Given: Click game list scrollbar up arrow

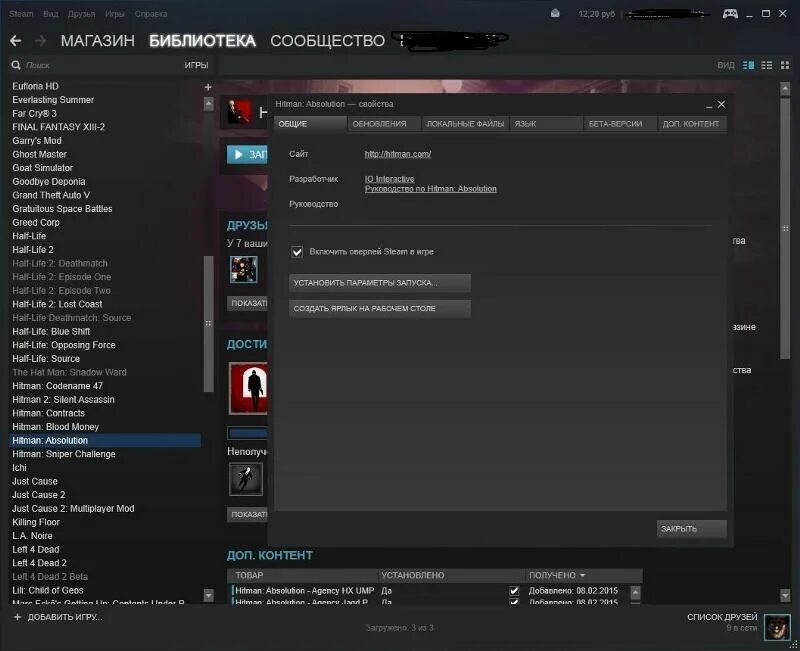Looking at the screenshot, I should point(209,104).
